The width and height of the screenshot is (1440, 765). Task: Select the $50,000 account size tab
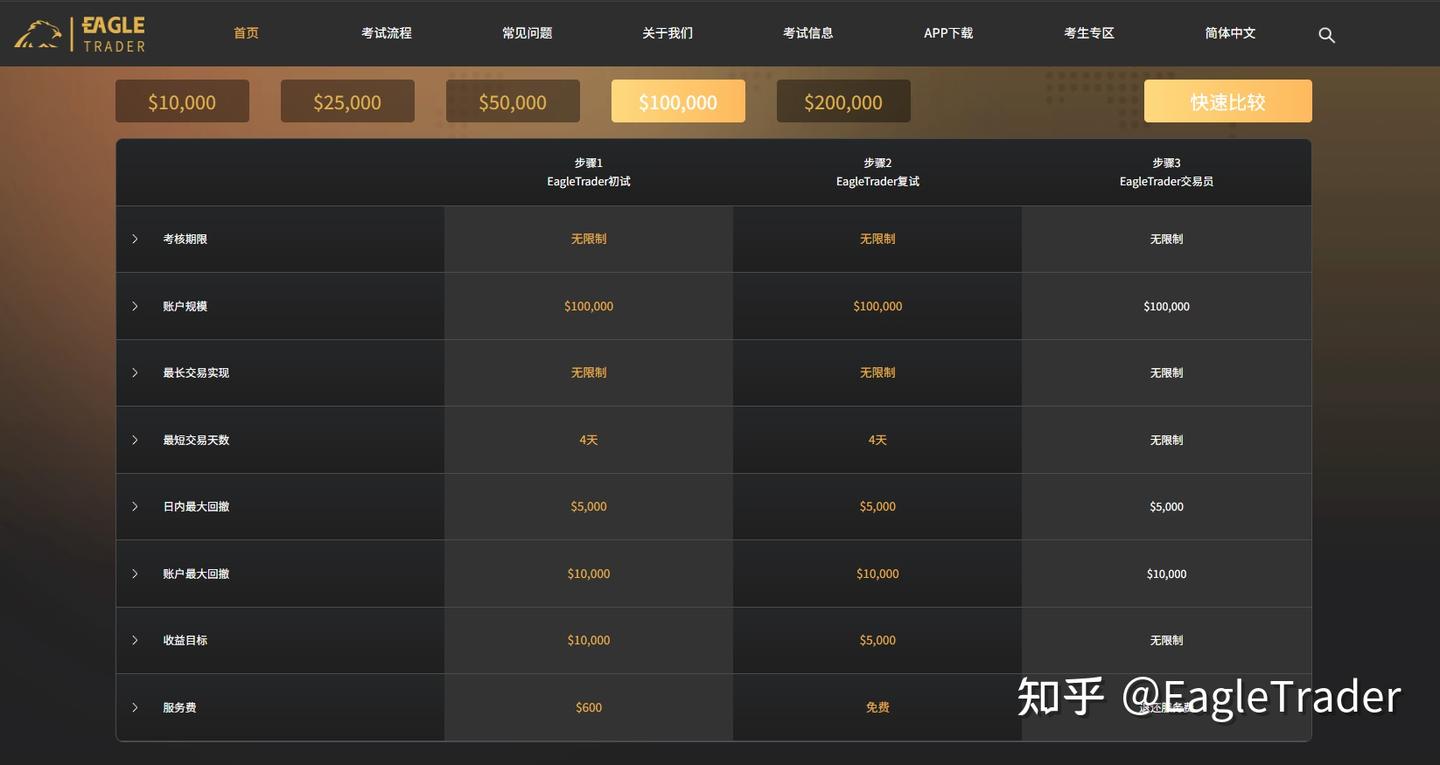[513, 101]
